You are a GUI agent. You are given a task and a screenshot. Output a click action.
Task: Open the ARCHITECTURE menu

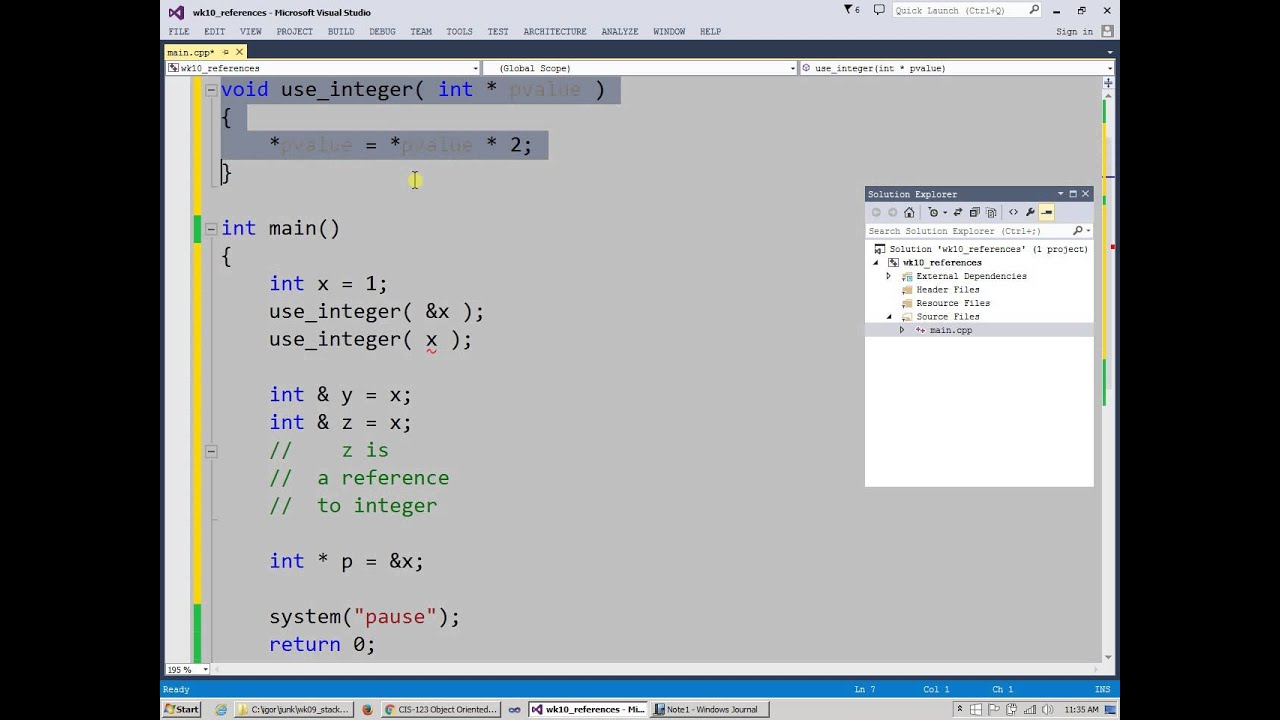click(555, 32)
